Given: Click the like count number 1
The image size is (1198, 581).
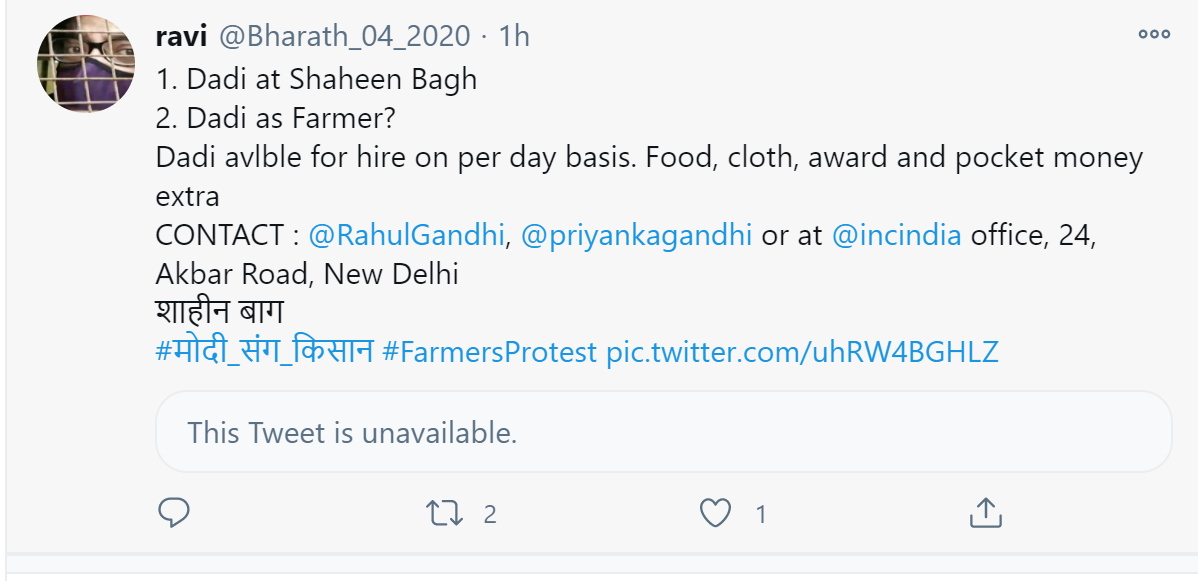Looking at the screenshot, I should 761,514.
